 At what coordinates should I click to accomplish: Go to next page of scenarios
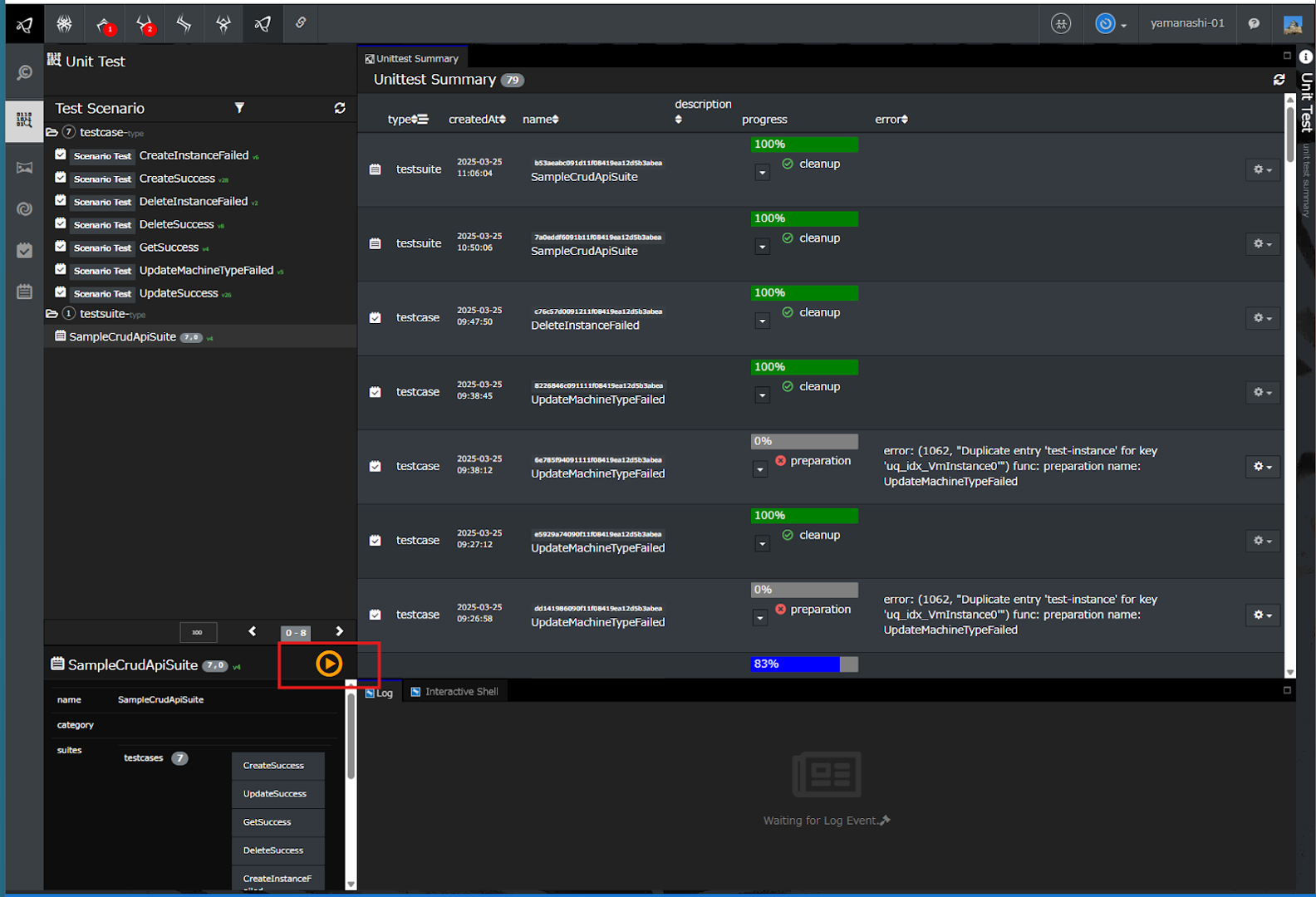tap(339, 631)
